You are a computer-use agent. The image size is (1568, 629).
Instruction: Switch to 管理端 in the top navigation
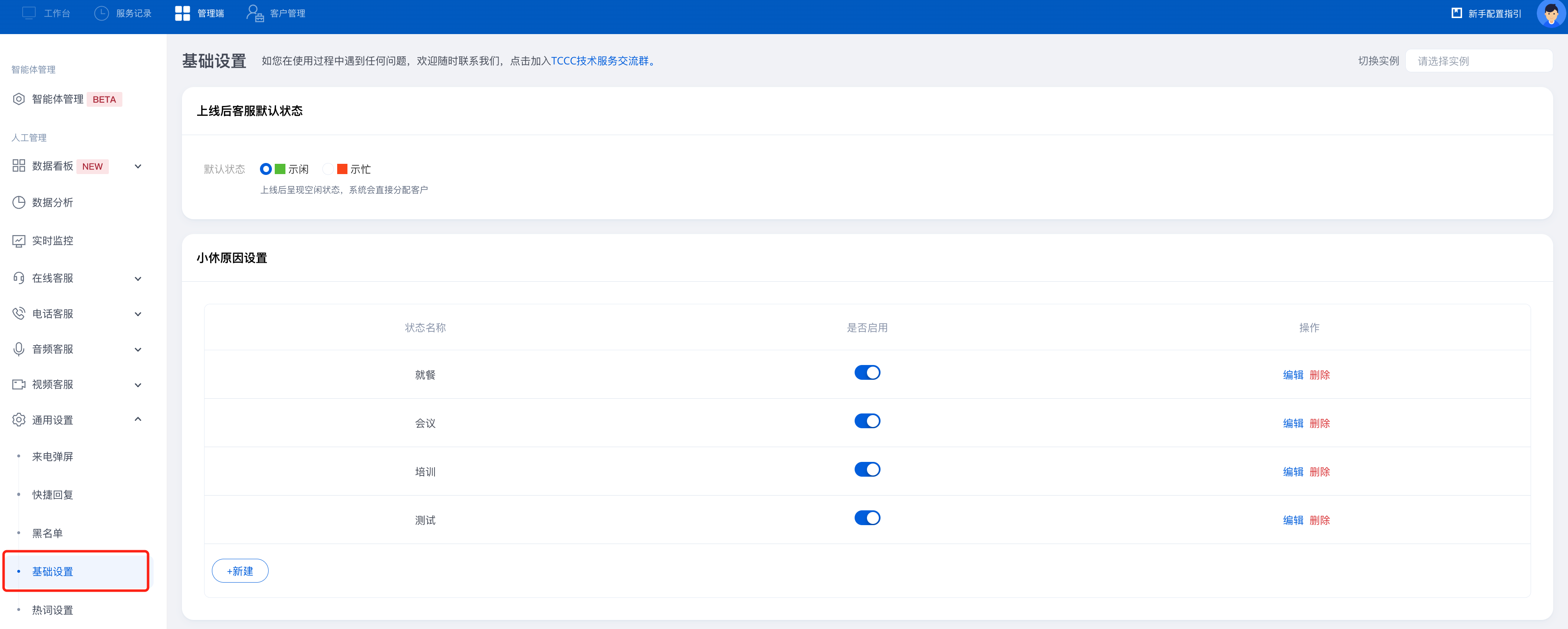pos(200,13)
